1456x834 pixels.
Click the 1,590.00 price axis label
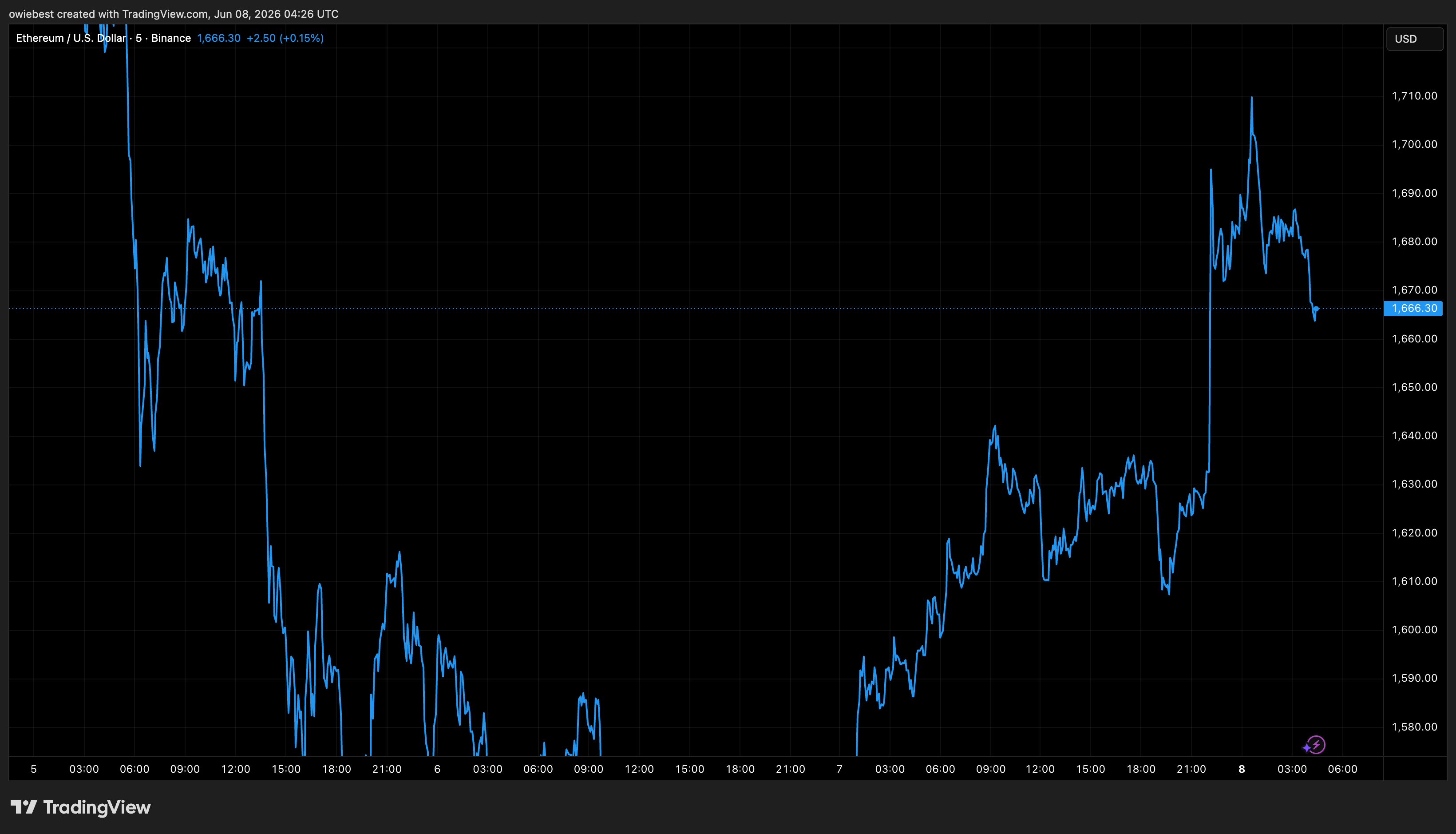click(x=1414, y=678)
